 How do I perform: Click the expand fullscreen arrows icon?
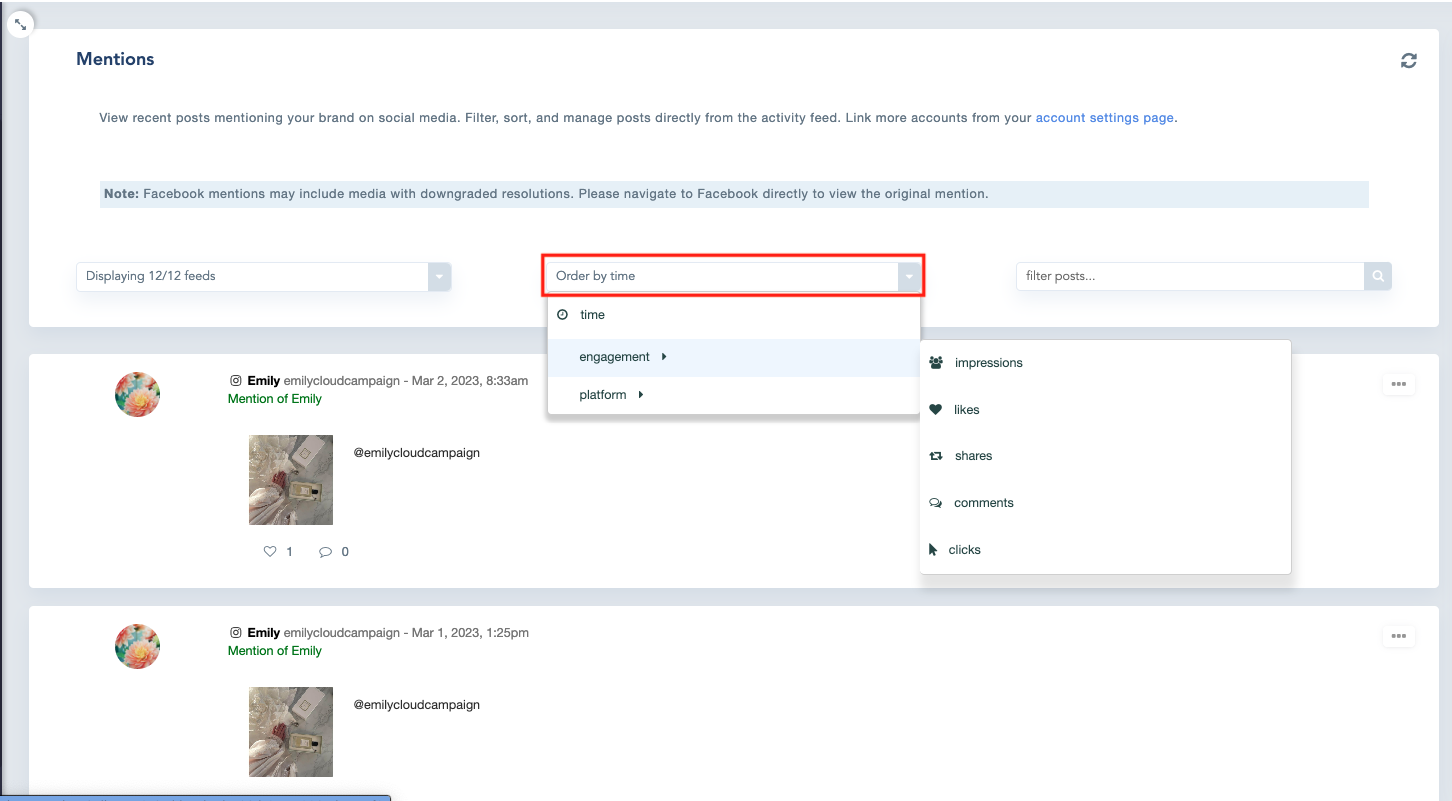(20, 24)
